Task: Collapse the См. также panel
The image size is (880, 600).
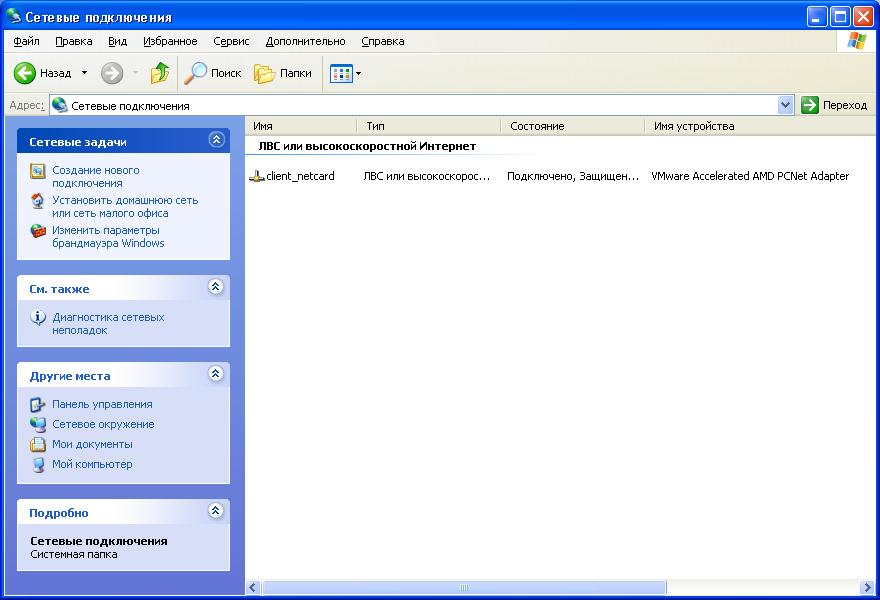Action: [216, 286]
